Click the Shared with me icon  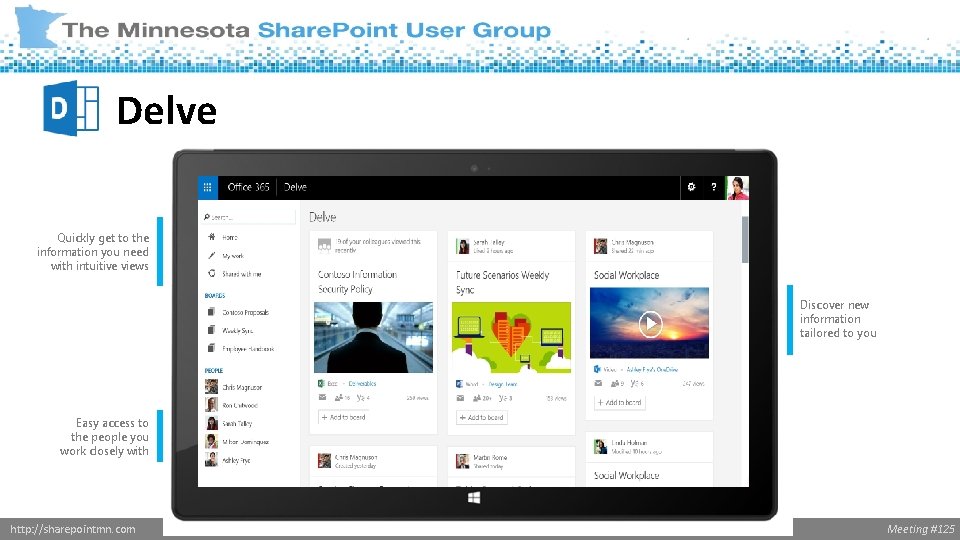point(212,274)
